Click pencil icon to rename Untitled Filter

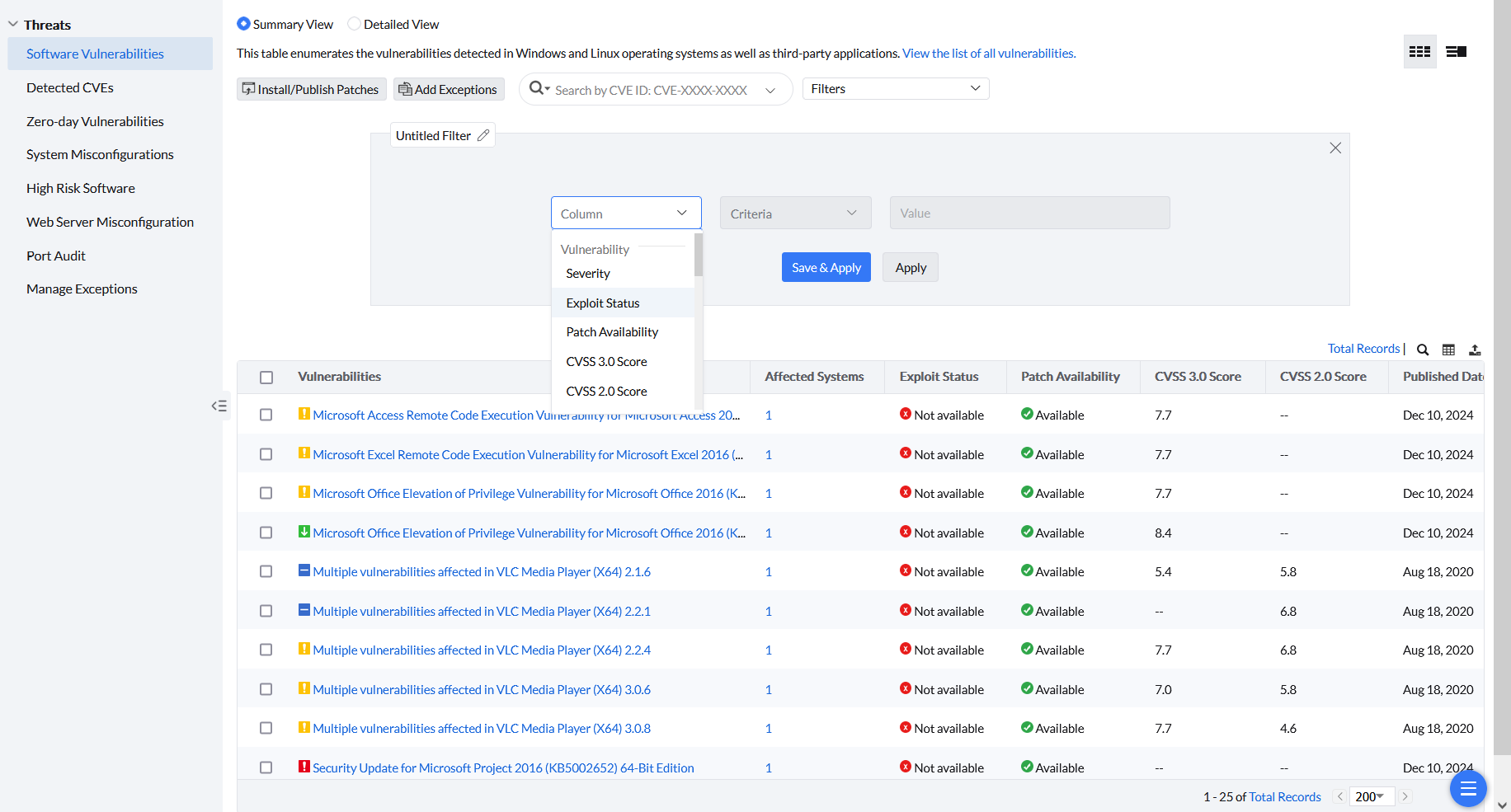tap(483, 135)
